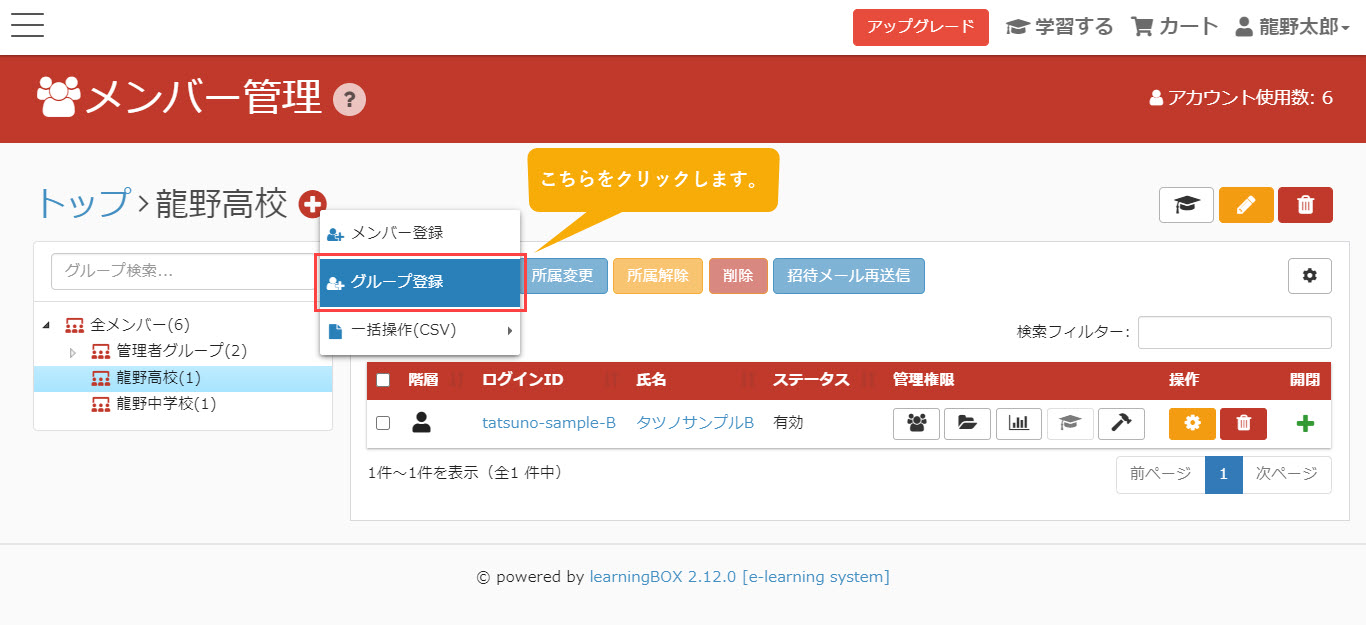This screenshot has width=1366, height=625.
Task: Open the 一括操作(CSV) submenu
Action: [420, 330]
